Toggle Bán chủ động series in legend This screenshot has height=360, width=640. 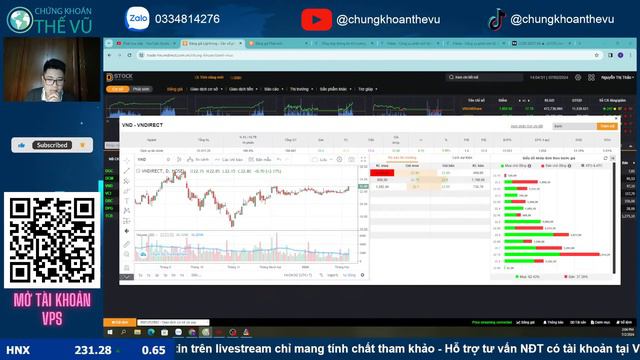(554, 166)
